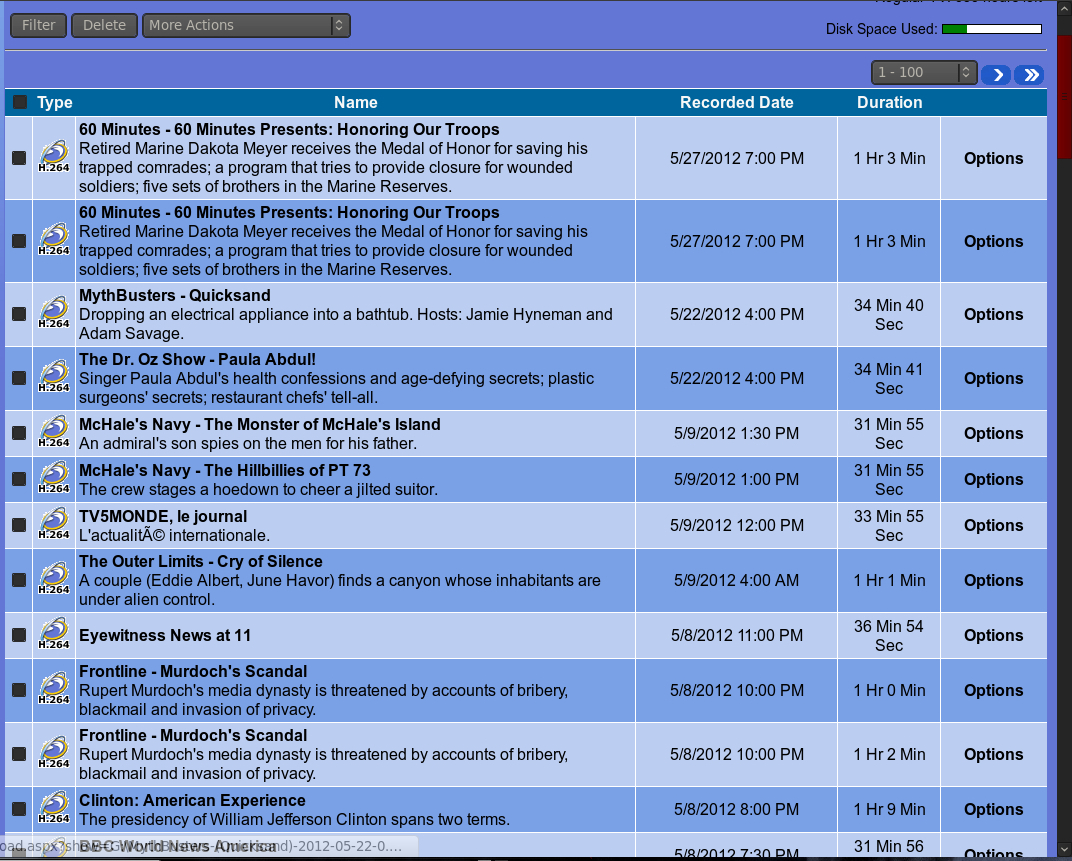This screenshot has width=1072, height=861.
Task: Click the H.264 icon for MythBusters Quicksand
Action: [54, 314]
